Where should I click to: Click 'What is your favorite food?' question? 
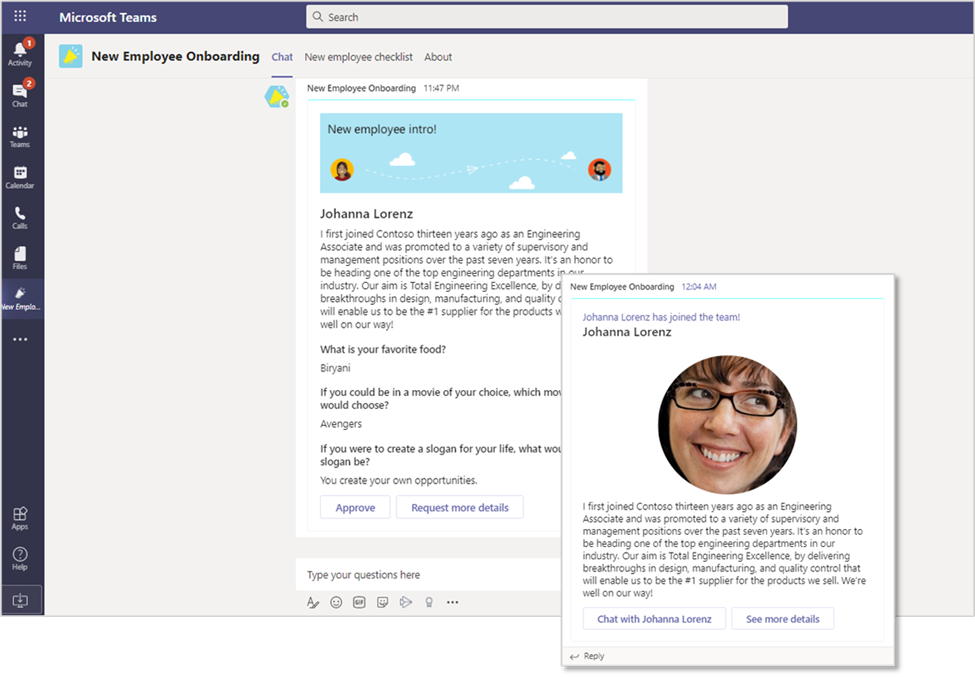(382, 349)
